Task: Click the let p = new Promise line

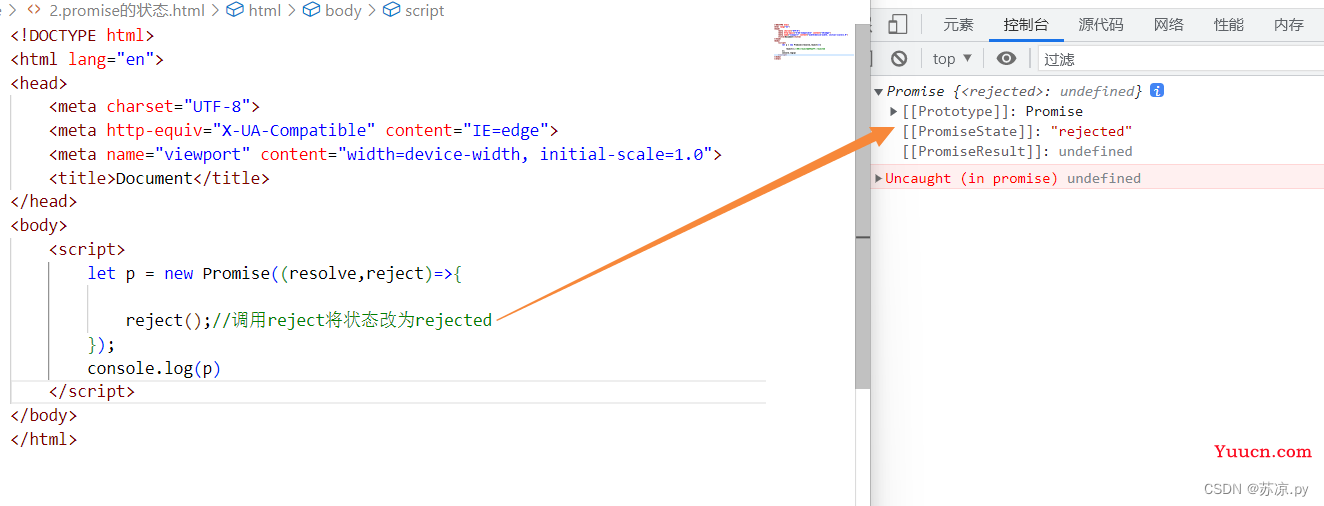Action: [x=275, y=273]
